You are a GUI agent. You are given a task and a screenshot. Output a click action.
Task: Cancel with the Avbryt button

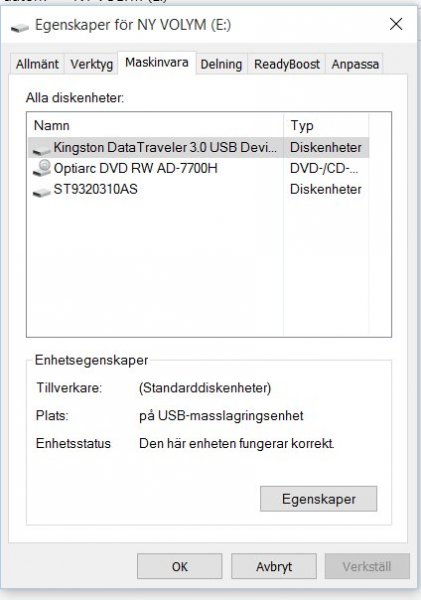click(274, 566)
